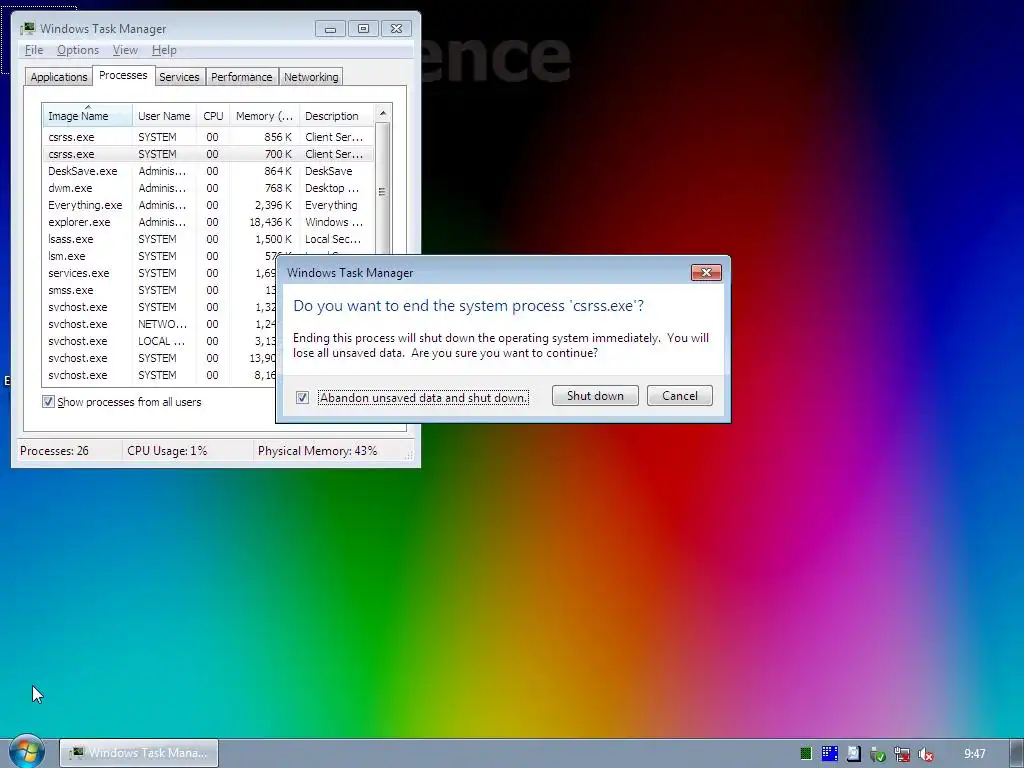Select the svchost.exe row owned by NETWO...
The height and width of the screenshot is (768, 1024).
pos(159,324)
